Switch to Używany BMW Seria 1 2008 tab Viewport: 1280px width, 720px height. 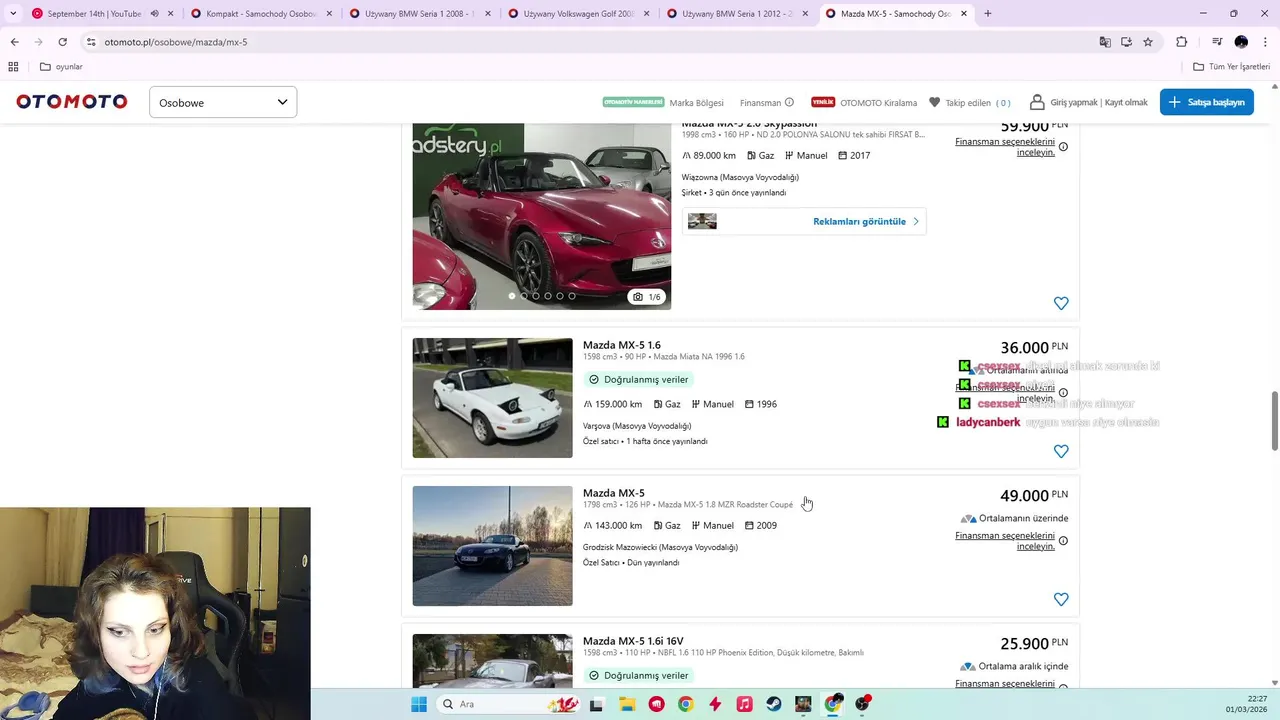coord(420,14)
